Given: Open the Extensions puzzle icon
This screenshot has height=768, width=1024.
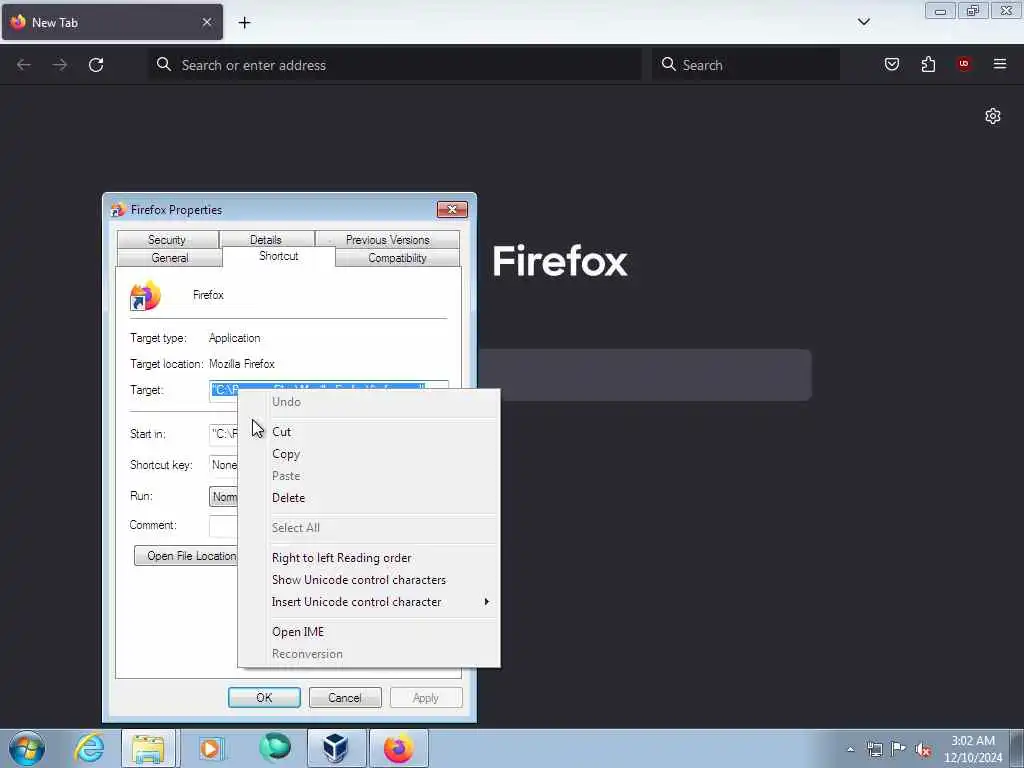Looking at the screenshot, I should point(928,64).
